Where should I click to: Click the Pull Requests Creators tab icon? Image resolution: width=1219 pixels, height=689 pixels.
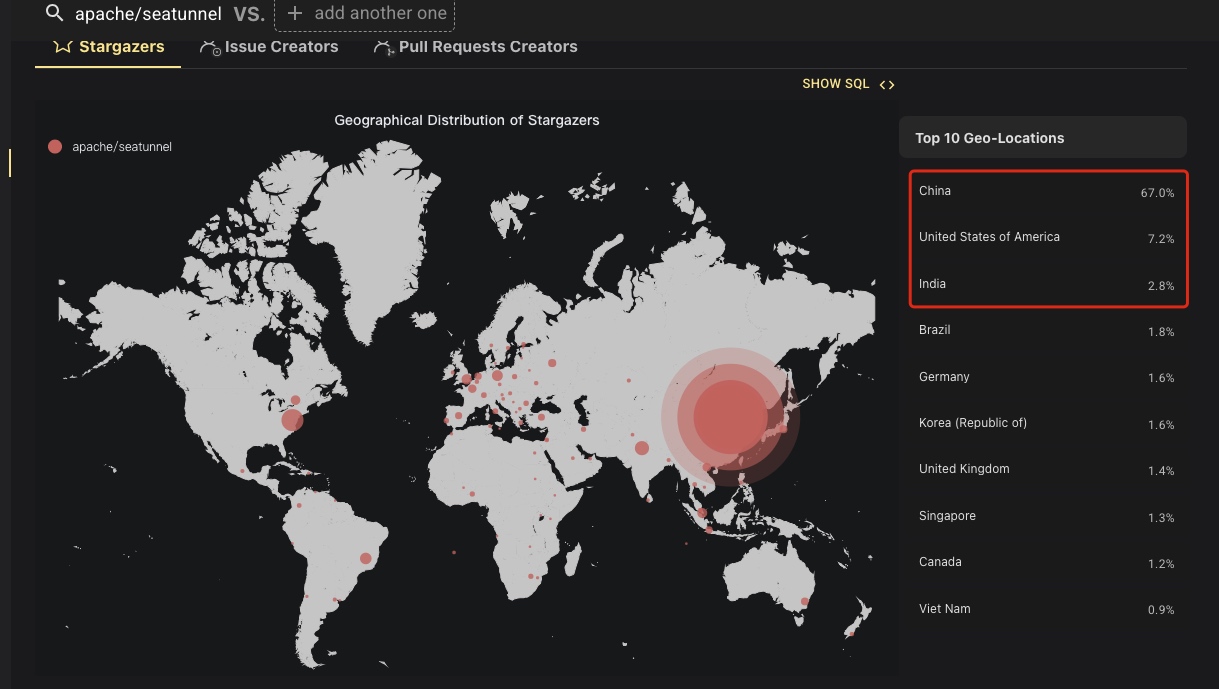[383, 48]
